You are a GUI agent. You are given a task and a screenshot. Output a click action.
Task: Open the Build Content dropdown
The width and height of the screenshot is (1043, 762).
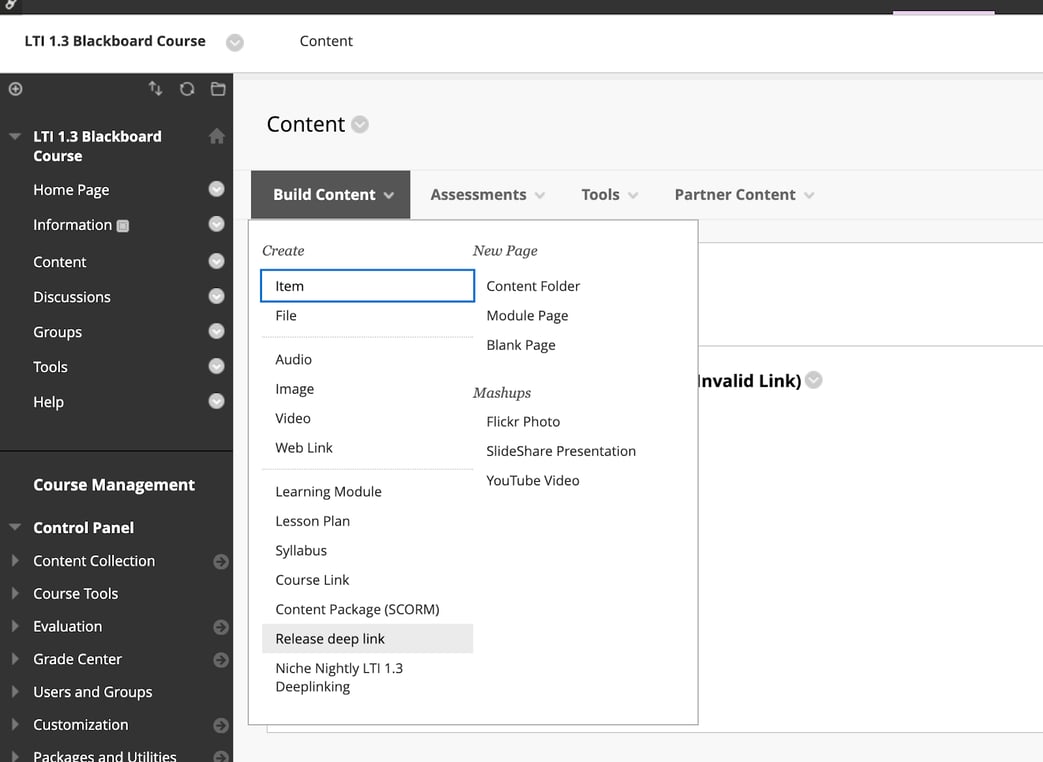pyautogui.click(x=330, y=194)
